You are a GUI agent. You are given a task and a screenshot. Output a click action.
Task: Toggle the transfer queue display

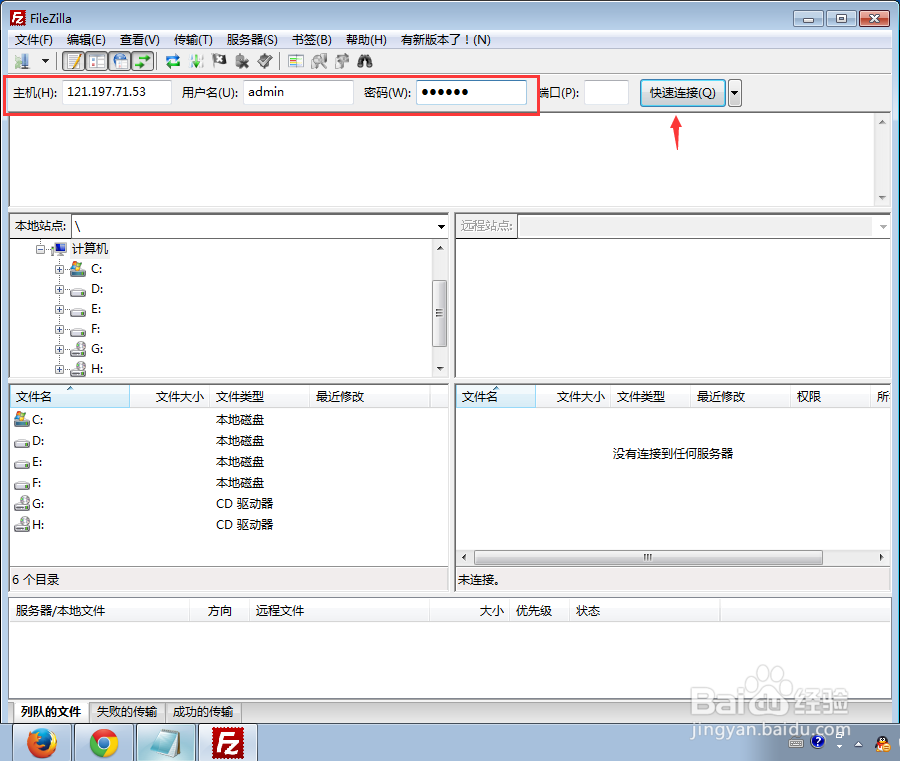143,61
